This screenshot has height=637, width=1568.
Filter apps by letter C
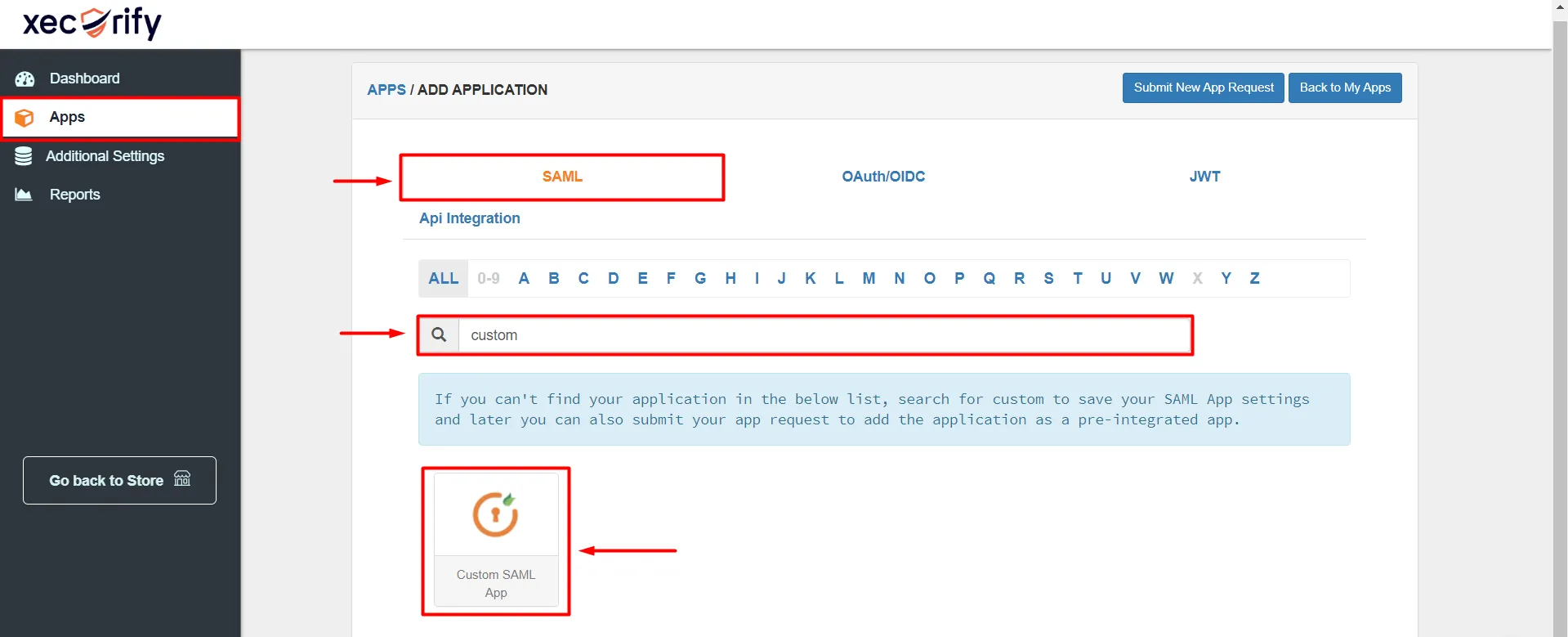583,278
